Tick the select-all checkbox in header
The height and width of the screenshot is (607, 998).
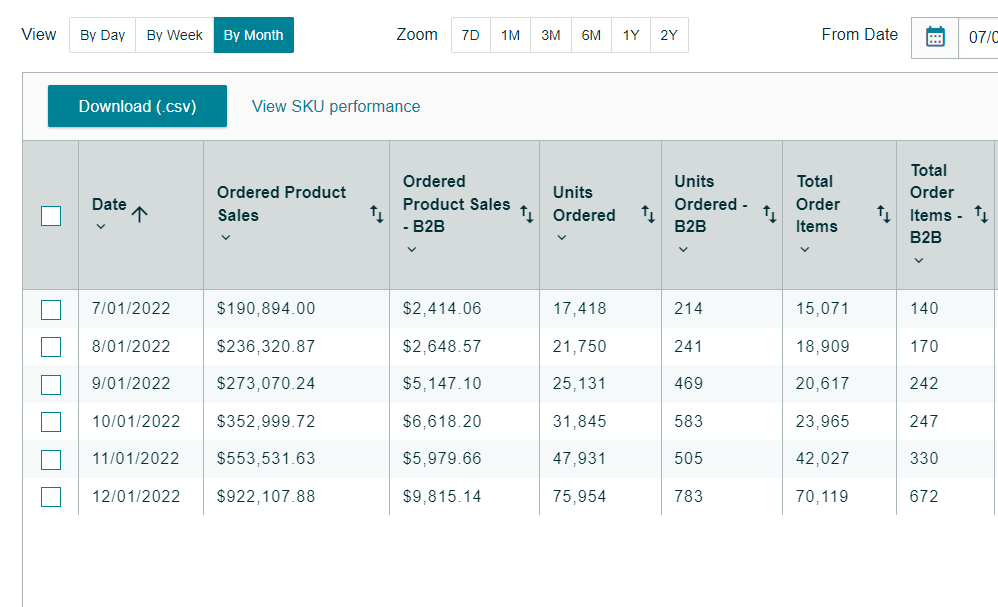click(51, 216)
